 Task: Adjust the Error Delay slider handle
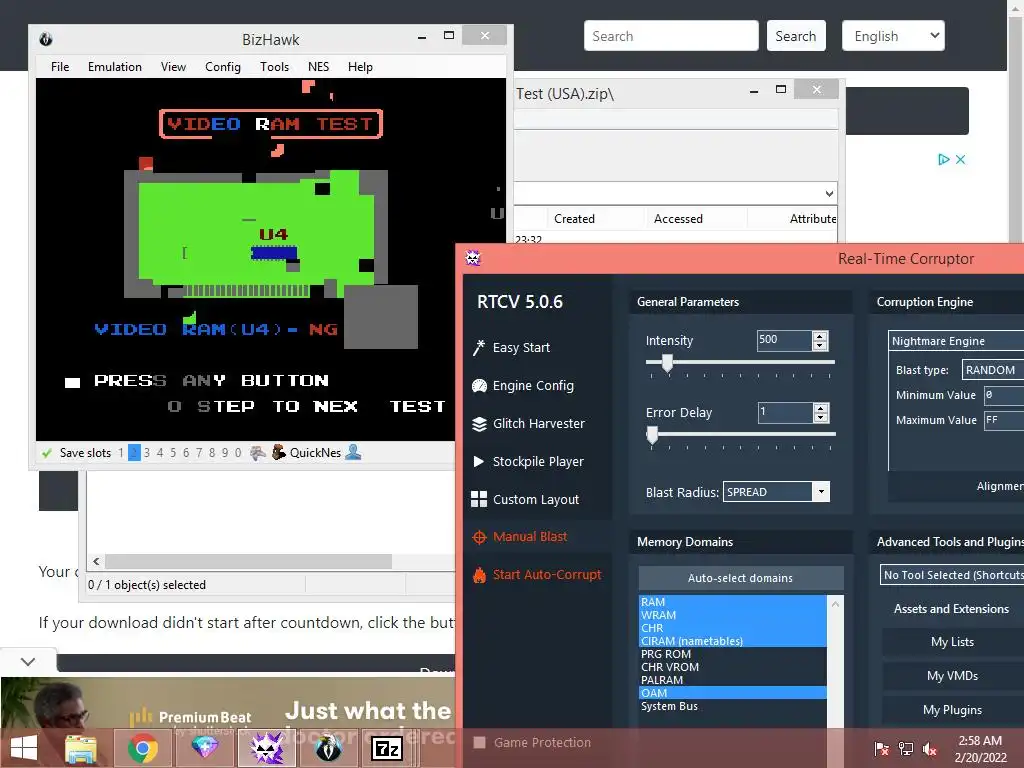click(652, 435)
